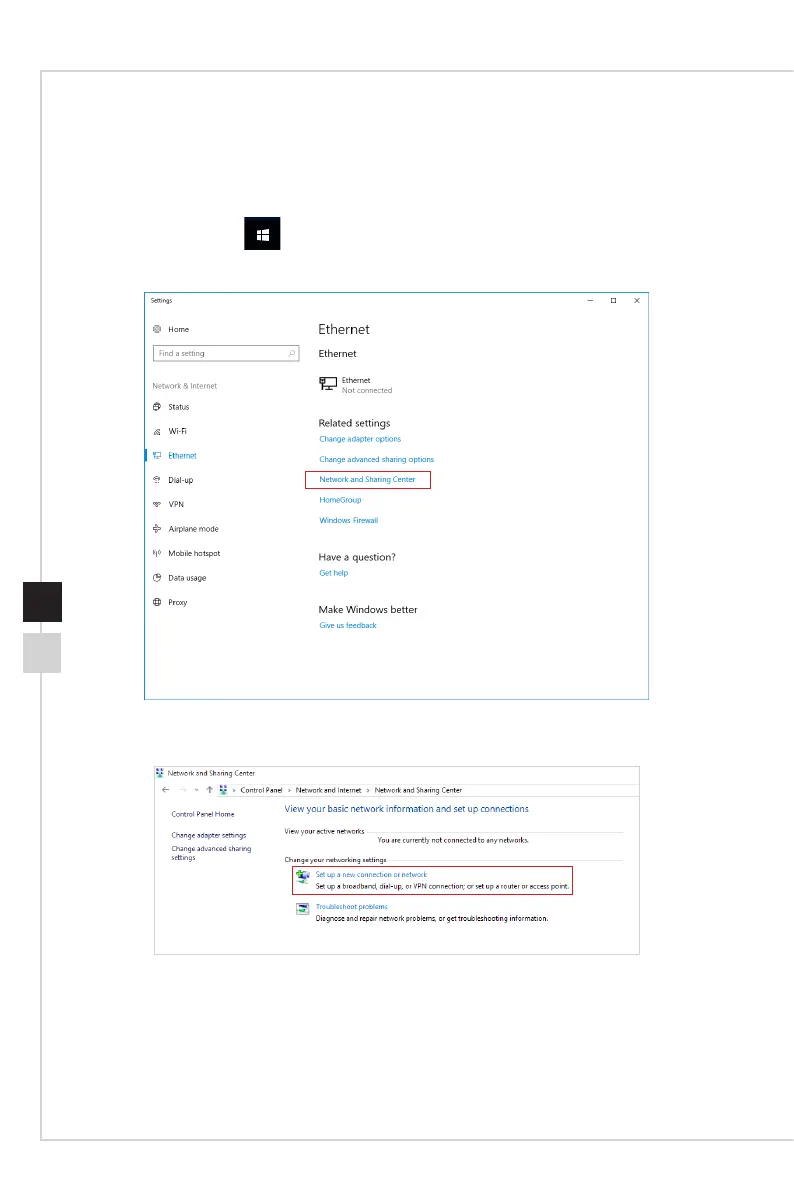Click the Ethernet adapter monitor icon
The width and height of the screenshot is (794, 1191).
pos(327,384)
